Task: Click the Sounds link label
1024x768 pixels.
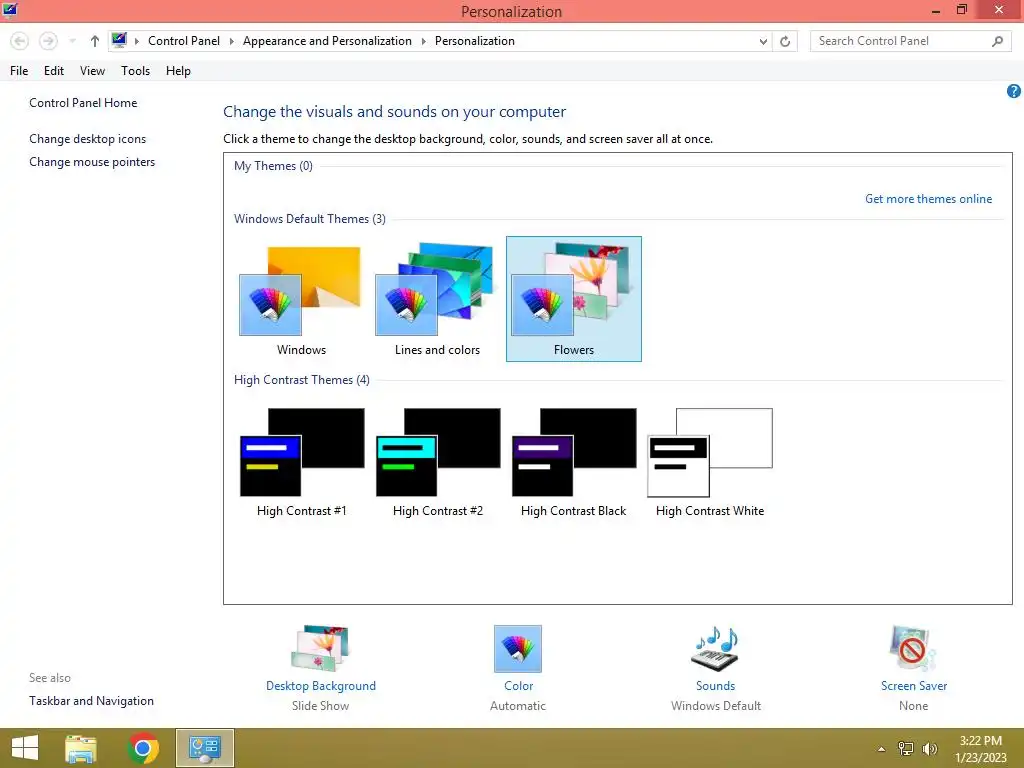Action: pos(715,686)
